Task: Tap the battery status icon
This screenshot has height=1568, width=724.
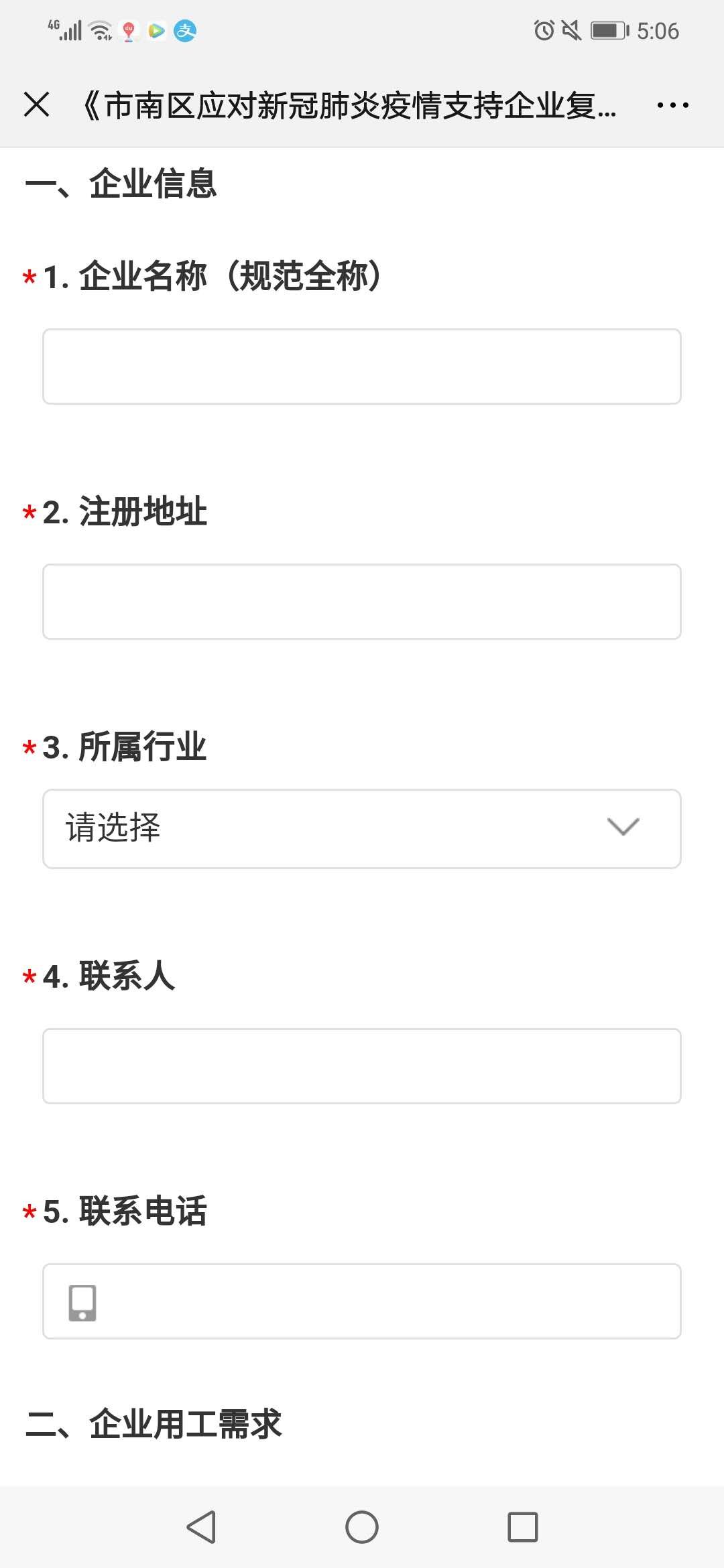Action: (609, 30)
